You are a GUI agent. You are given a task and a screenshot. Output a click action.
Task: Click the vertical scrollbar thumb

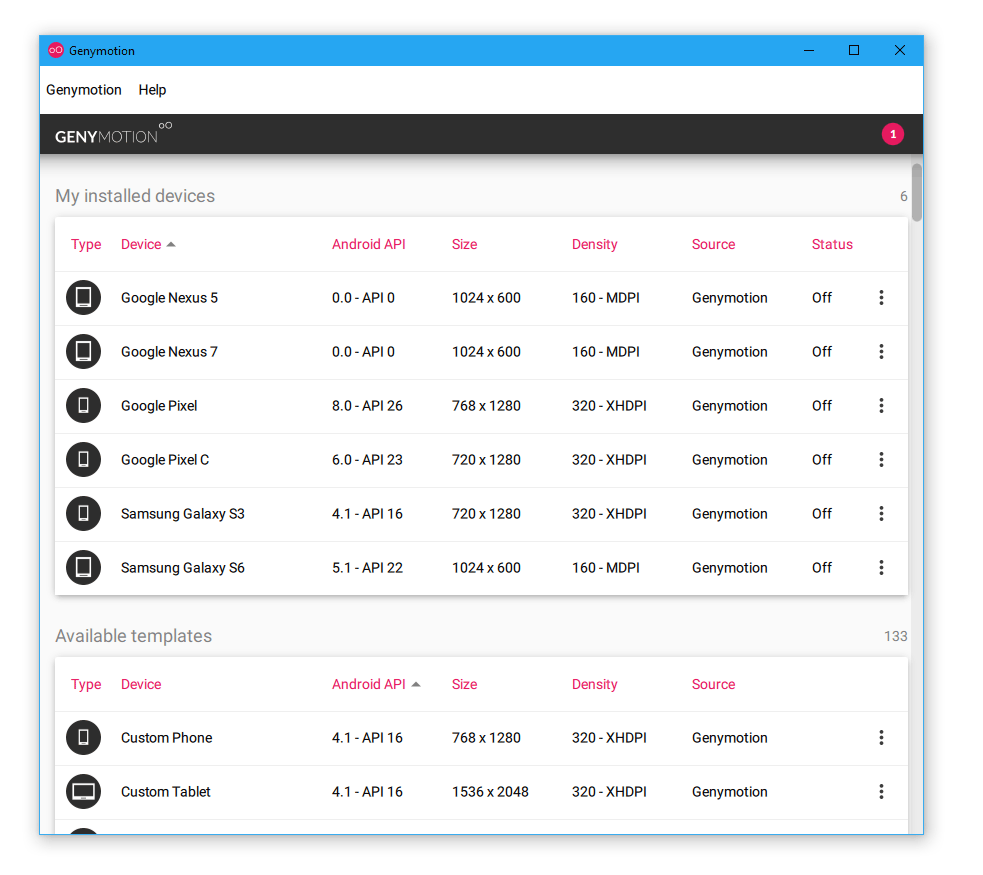[917, 192]
